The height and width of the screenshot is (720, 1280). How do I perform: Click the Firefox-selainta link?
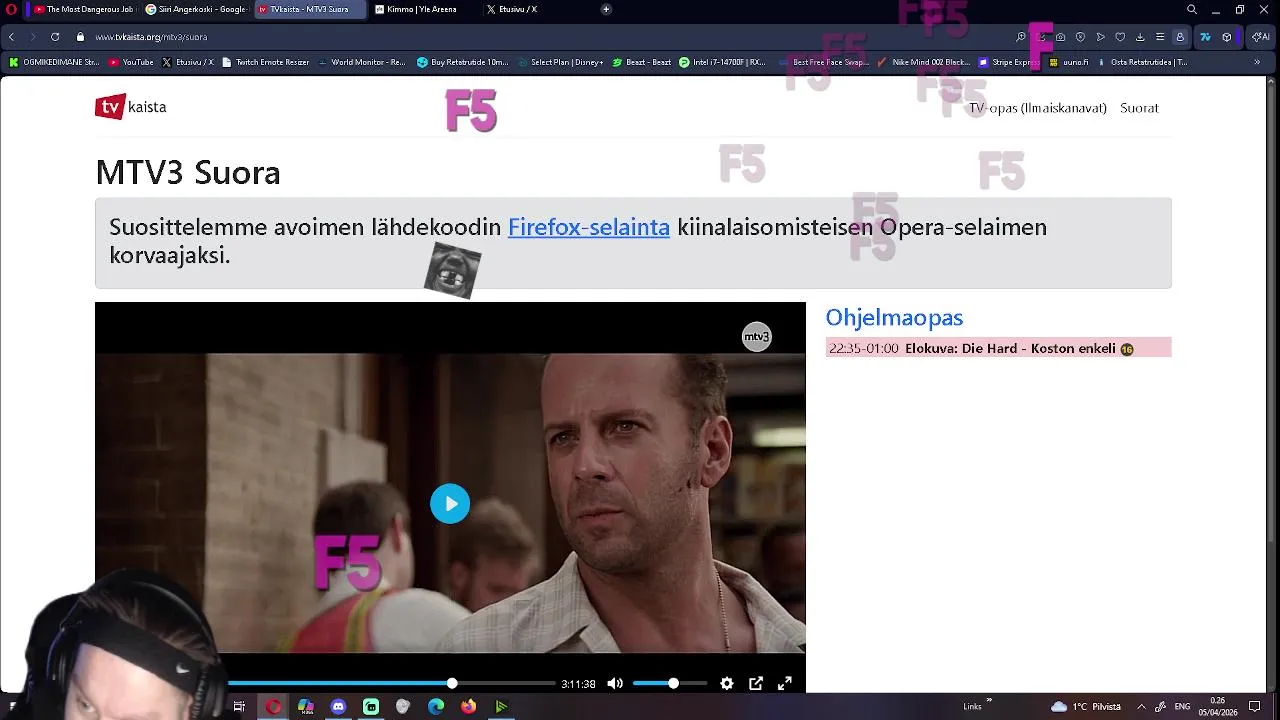(x=589, y=227)
